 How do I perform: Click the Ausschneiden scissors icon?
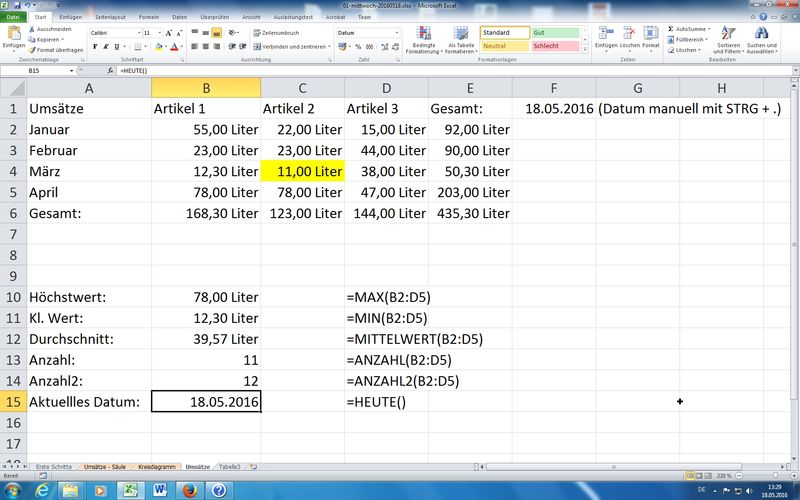(x=32, y=29)
